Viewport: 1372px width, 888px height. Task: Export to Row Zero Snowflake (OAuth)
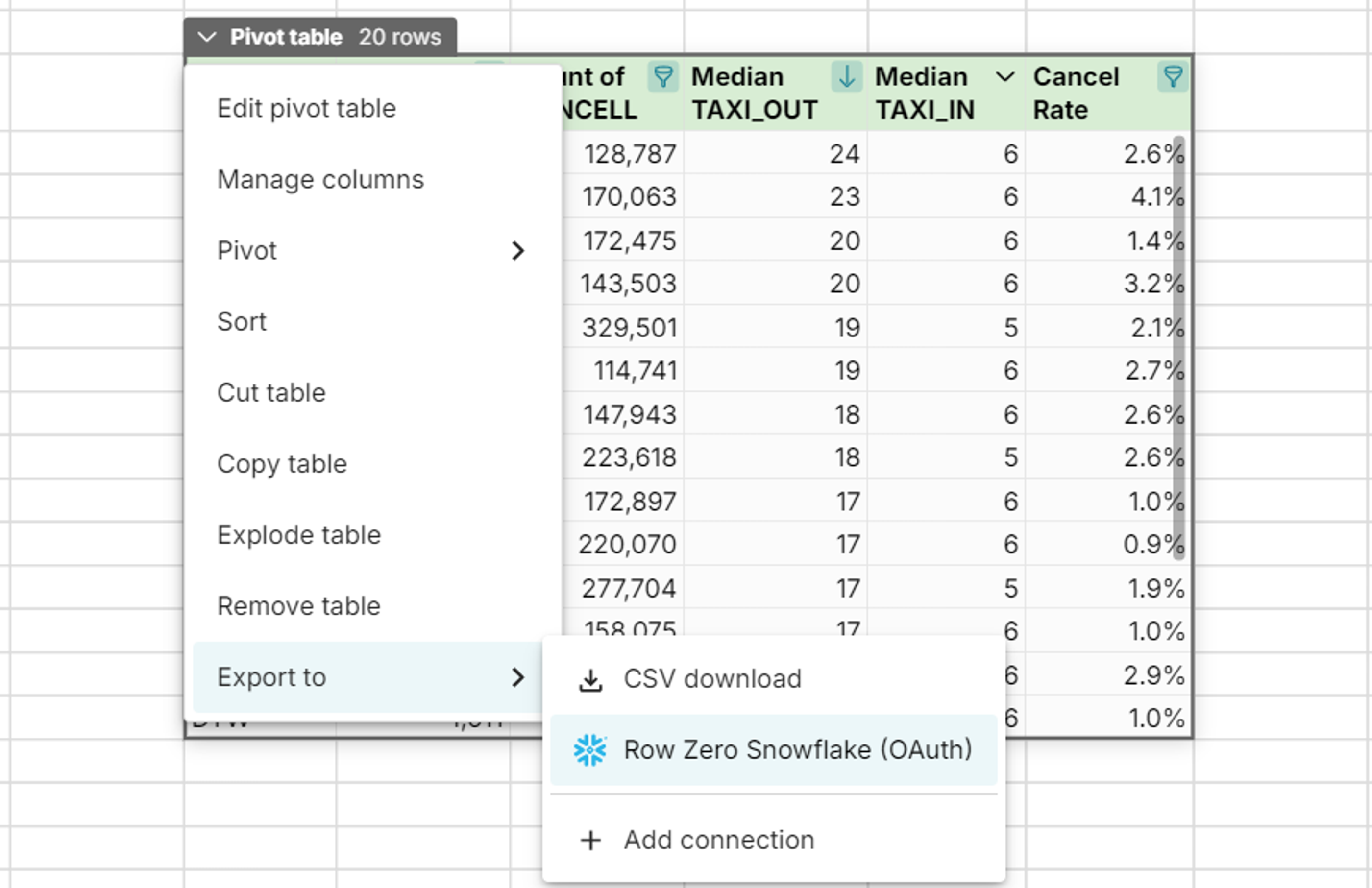pyautogui.click(x=774, y=750)
